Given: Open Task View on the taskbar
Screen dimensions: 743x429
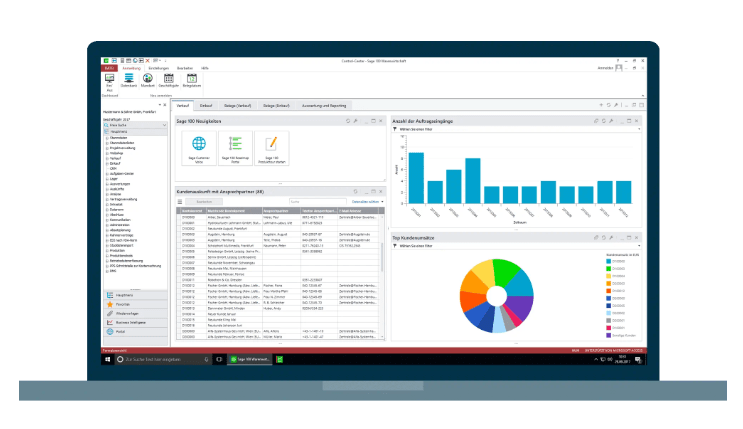Looking at the screenshot, I should pyautogui.click(x=219, y=359).
